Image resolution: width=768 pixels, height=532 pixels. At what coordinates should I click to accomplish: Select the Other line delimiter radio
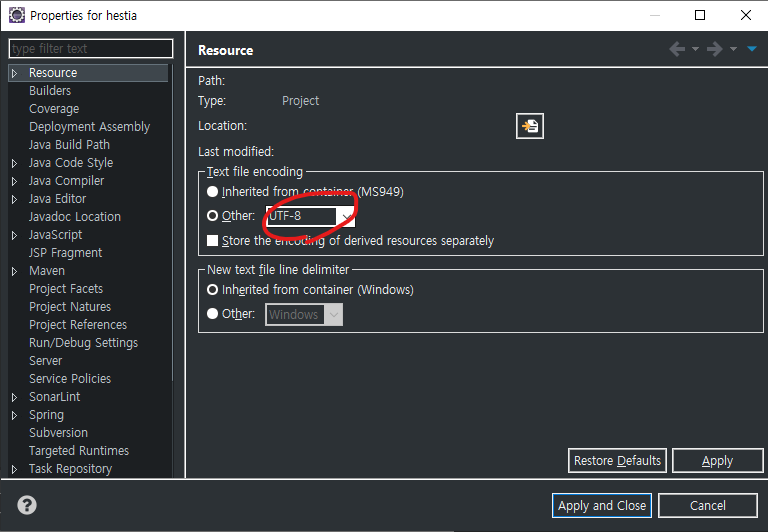click(212, 314)
